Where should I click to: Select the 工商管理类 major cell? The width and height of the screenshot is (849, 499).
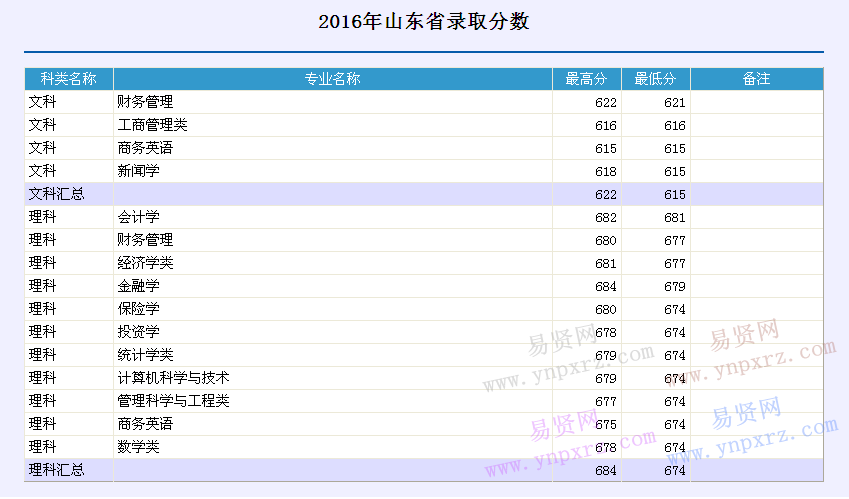pos(152,125)
